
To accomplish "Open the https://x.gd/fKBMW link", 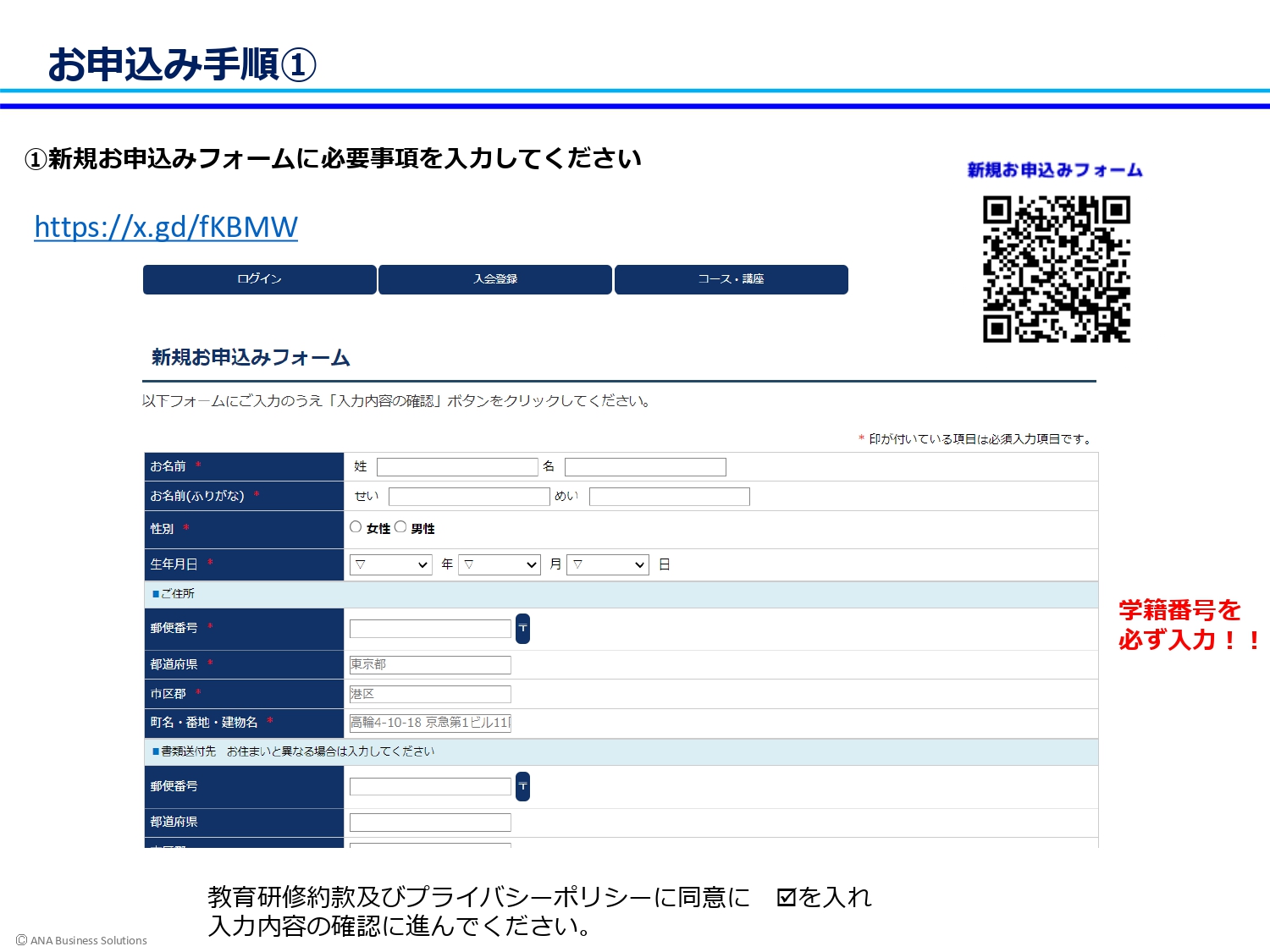I will [x=166, y=227].
